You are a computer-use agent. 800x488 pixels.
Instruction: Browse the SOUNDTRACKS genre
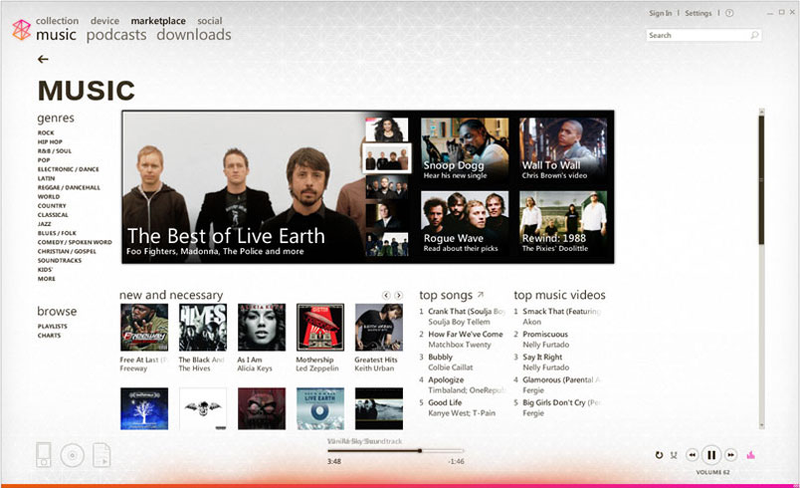60,260
